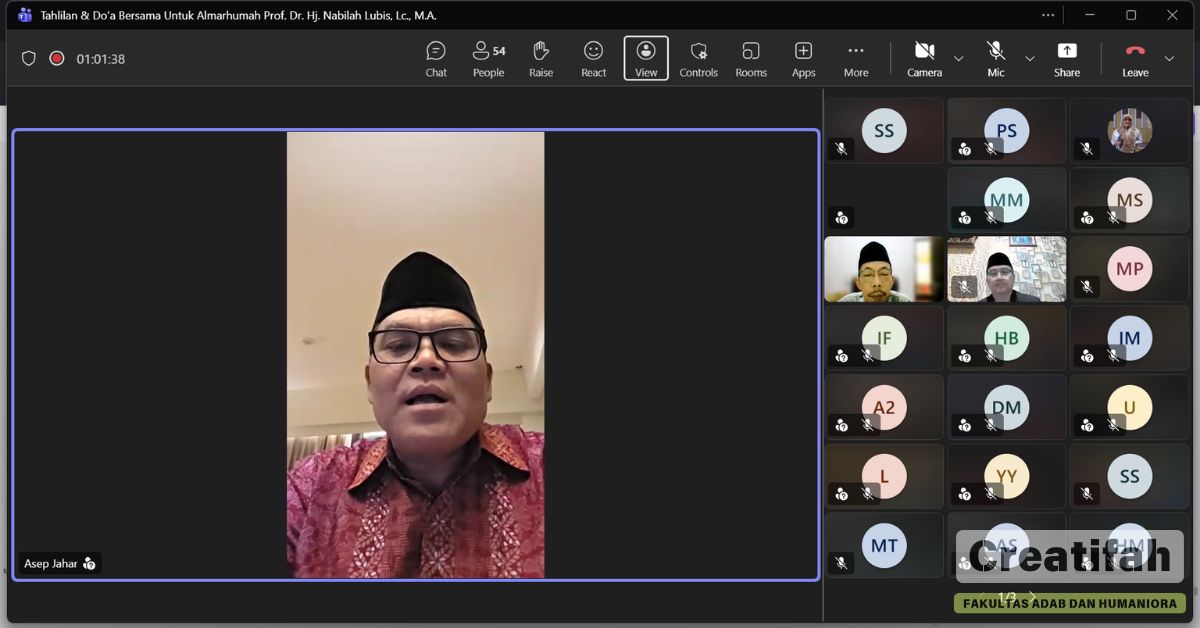Open breakout Rooms
Screen dimensions: 1200x628
[x=751, y=58]
